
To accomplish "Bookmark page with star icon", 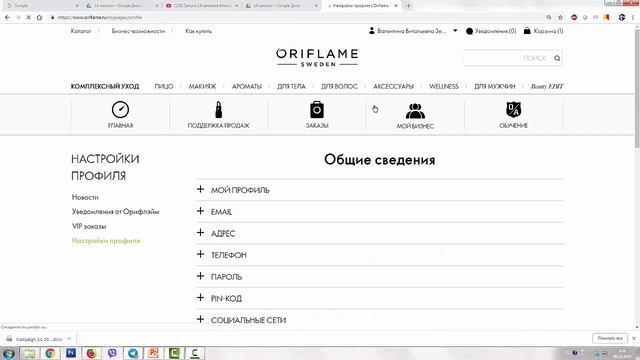I will [560, 18].
